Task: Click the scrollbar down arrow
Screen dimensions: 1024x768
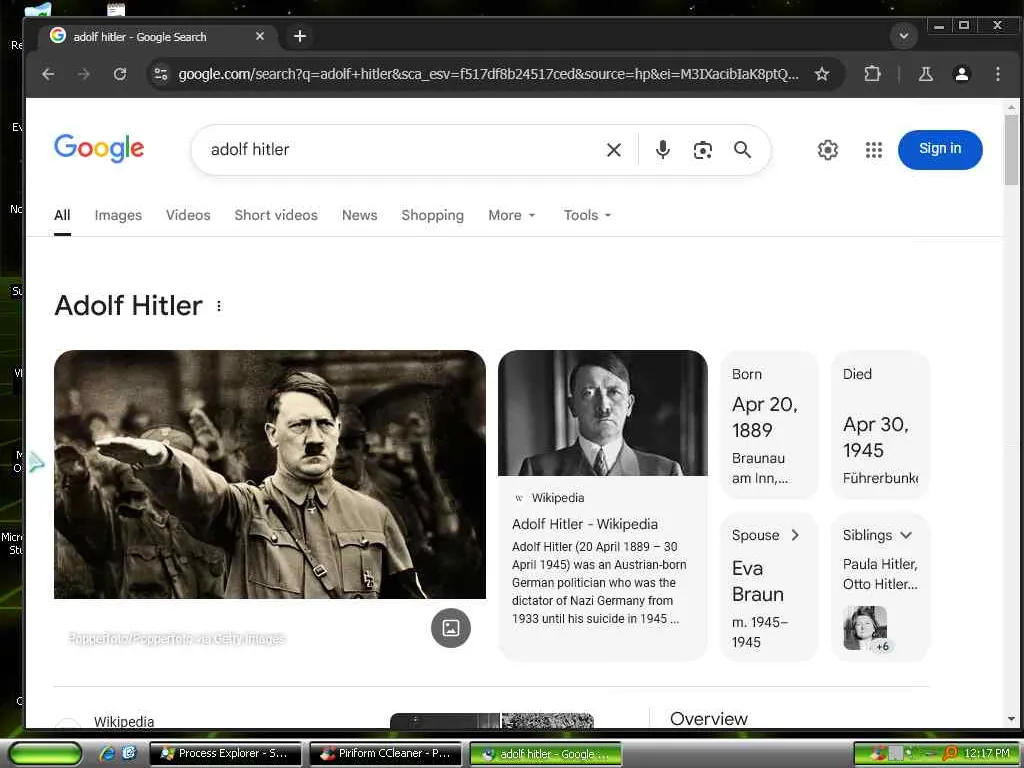Action: 1011,718
